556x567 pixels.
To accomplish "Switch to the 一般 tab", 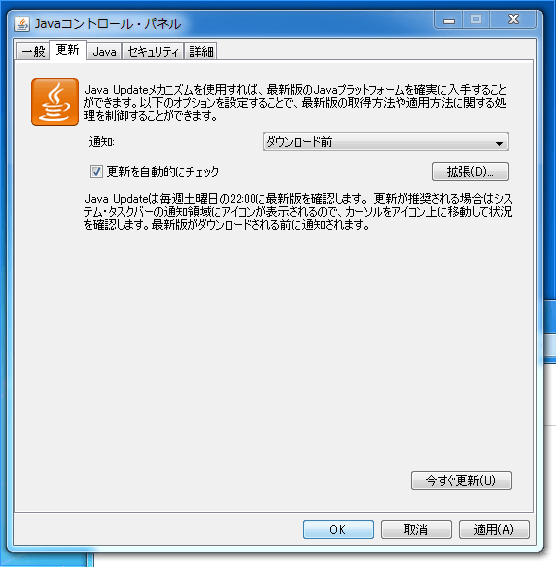I will pyautogui.click(x=33, y=51).
